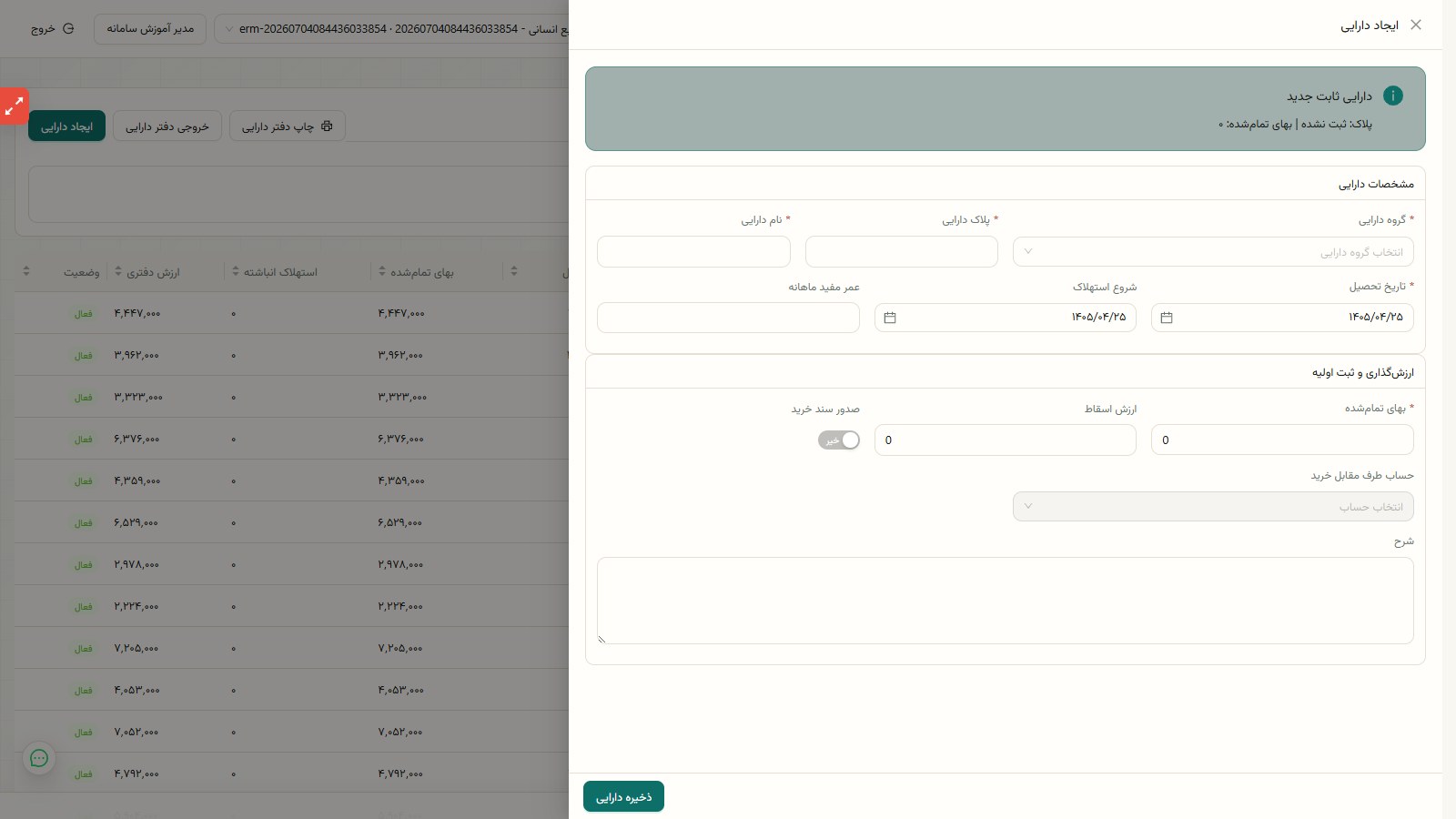Open the chat bubble support icon

coord(39,758)
